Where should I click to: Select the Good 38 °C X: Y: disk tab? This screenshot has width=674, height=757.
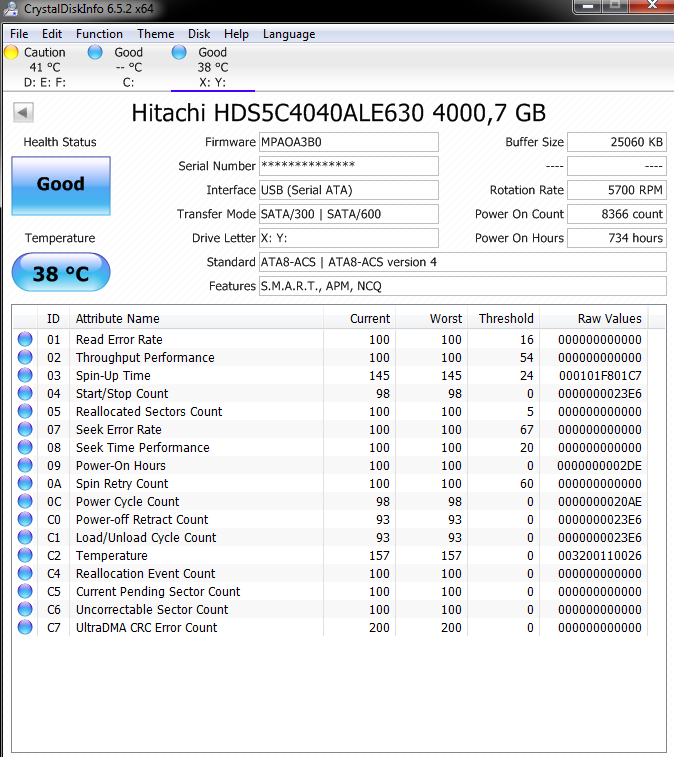[x=212, y=67]
